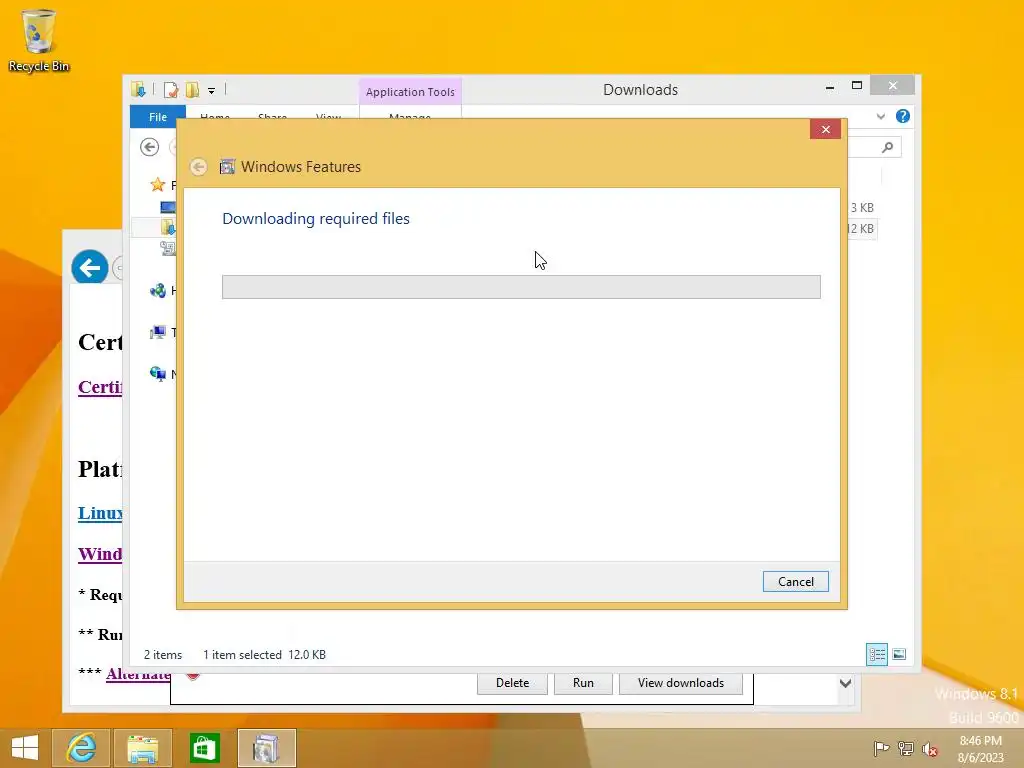Screen dimensions: 1024x768
Task: Select the Favorites star in navigation pane
Action: (x=157, y=185)
